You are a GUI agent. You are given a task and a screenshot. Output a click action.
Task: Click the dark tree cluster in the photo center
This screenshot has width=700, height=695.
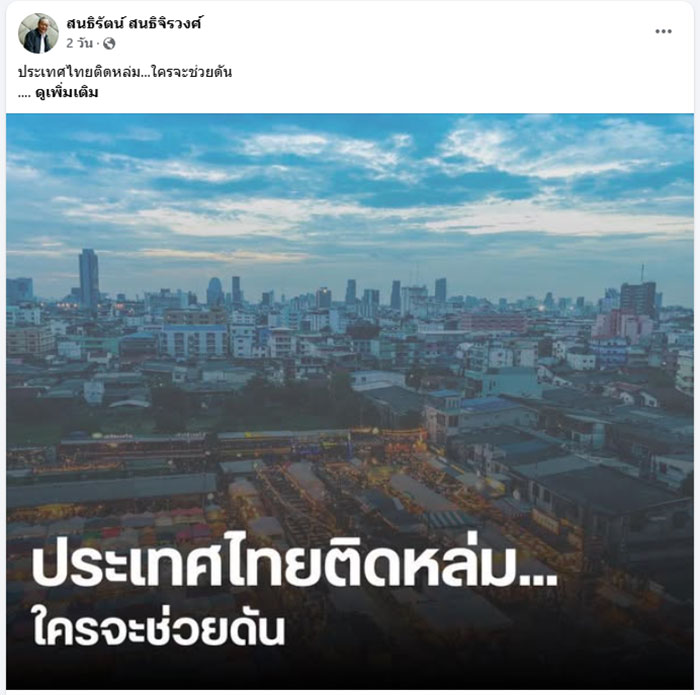268,400
